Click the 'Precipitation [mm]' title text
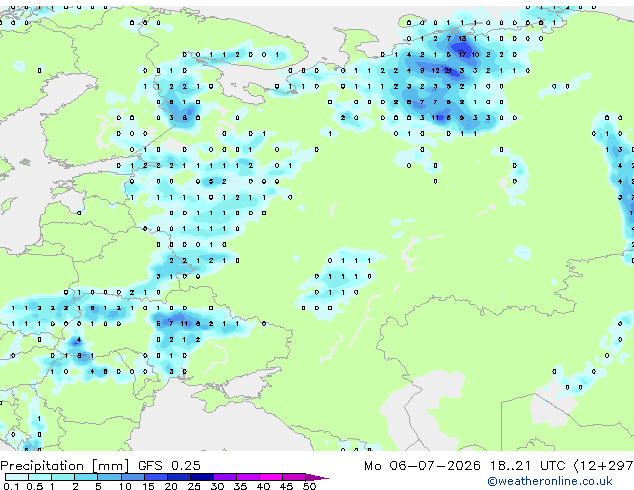 [65, 466]
